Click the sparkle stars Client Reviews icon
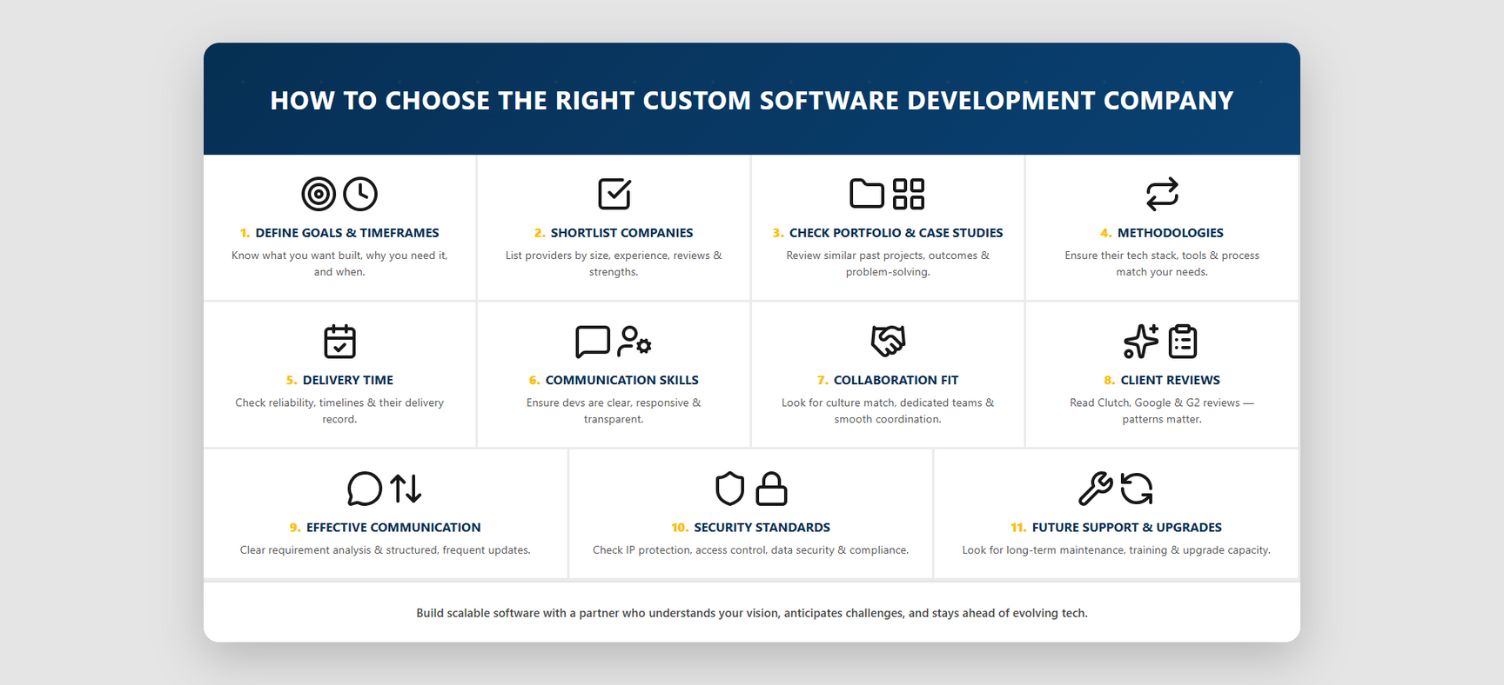The width and height of the screenshot is (1504, 685). click(x=1141, y=341)
